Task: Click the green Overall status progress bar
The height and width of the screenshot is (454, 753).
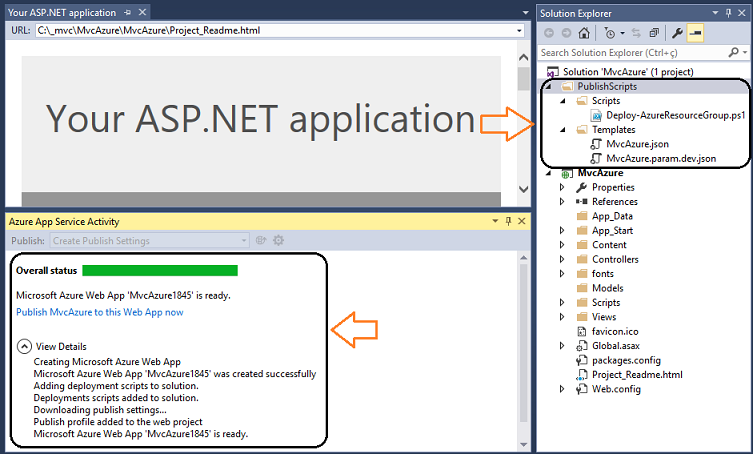Action: coord(160,270)
